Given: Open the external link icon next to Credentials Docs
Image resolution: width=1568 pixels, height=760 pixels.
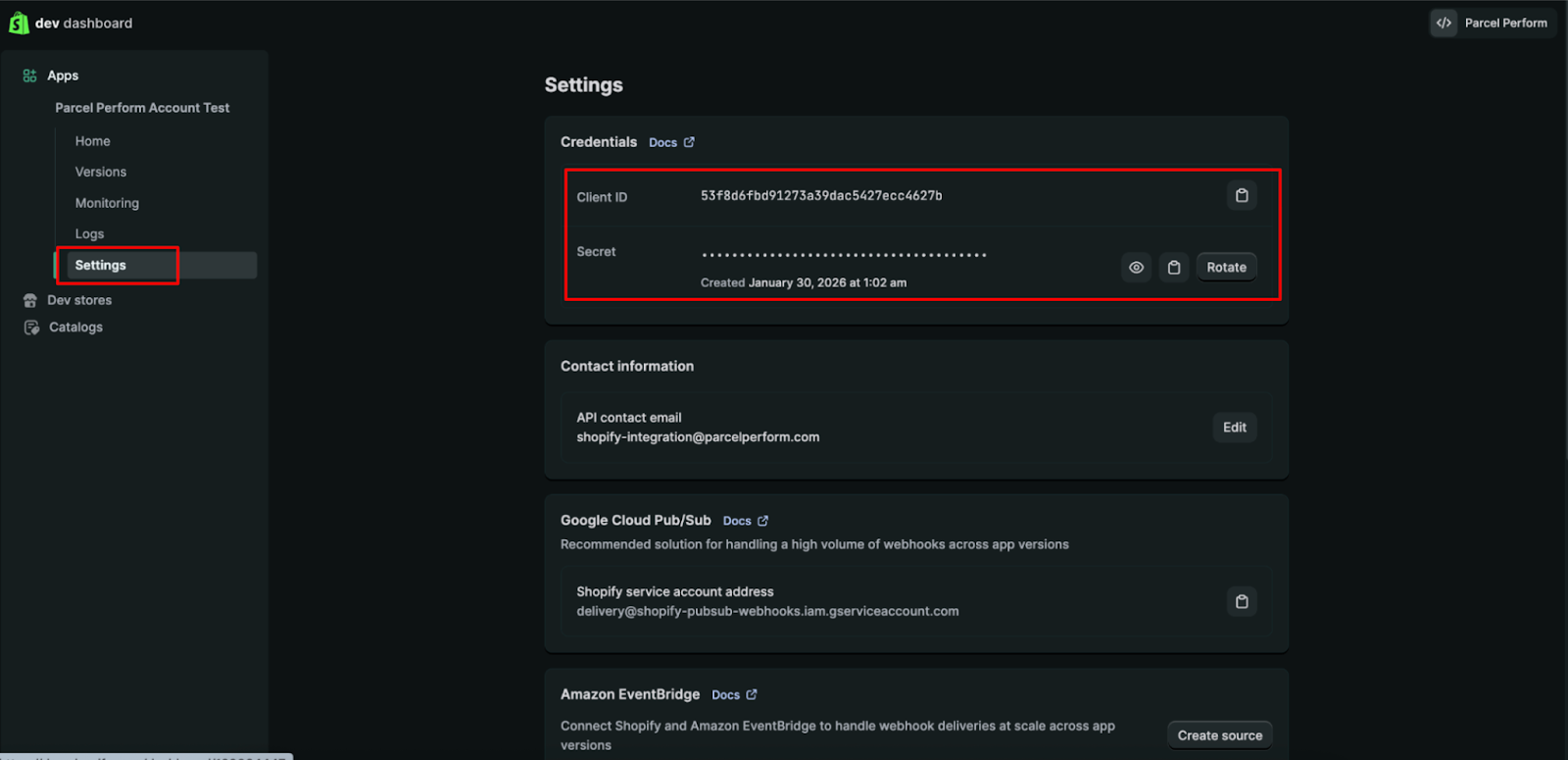Looking at the screenshot, I should coord(689,142).
